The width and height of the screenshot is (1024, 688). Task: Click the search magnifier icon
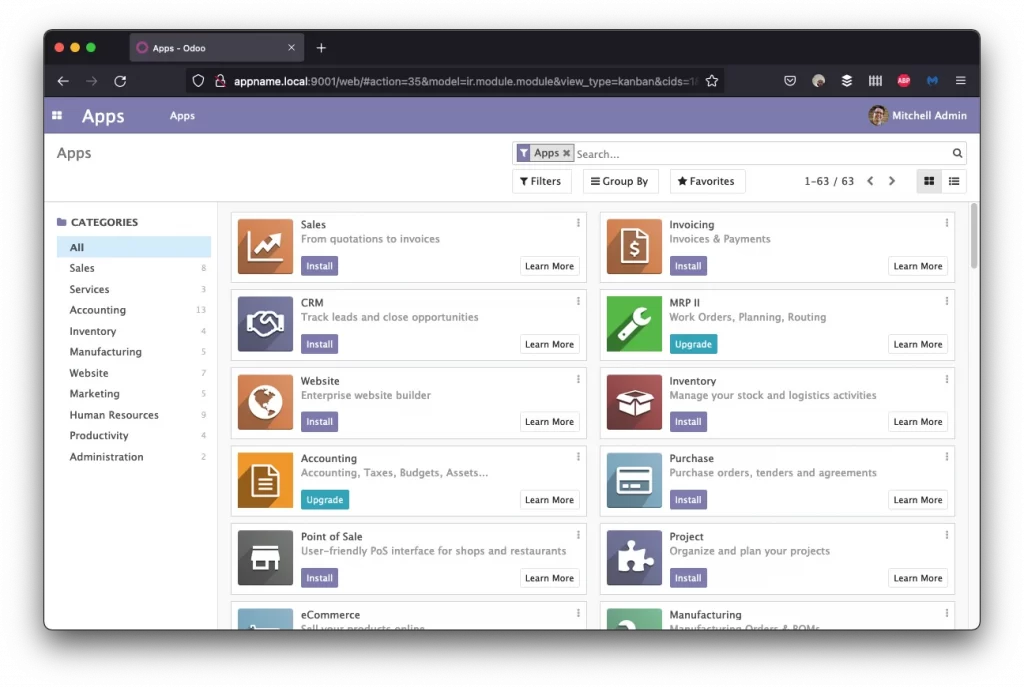(957, 153)
